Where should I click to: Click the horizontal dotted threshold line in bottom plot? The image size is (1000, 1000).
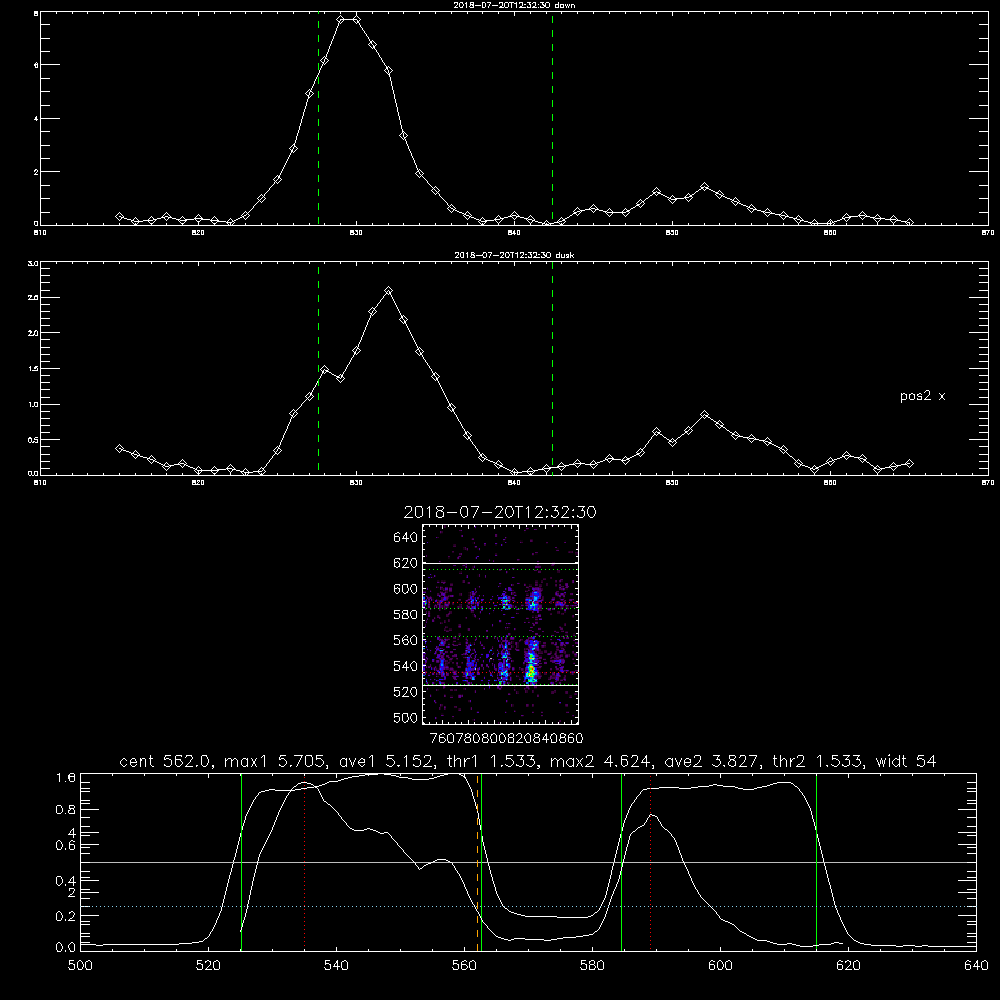pos(528,906)
